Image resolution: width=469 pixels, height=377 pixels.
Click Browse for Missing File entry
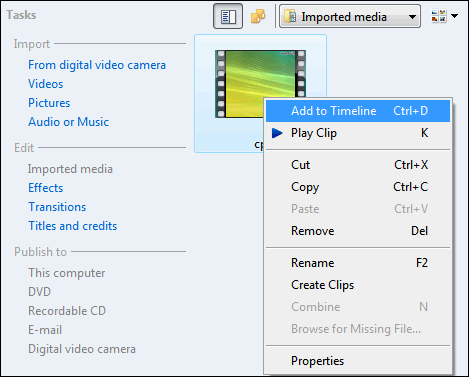358,329
